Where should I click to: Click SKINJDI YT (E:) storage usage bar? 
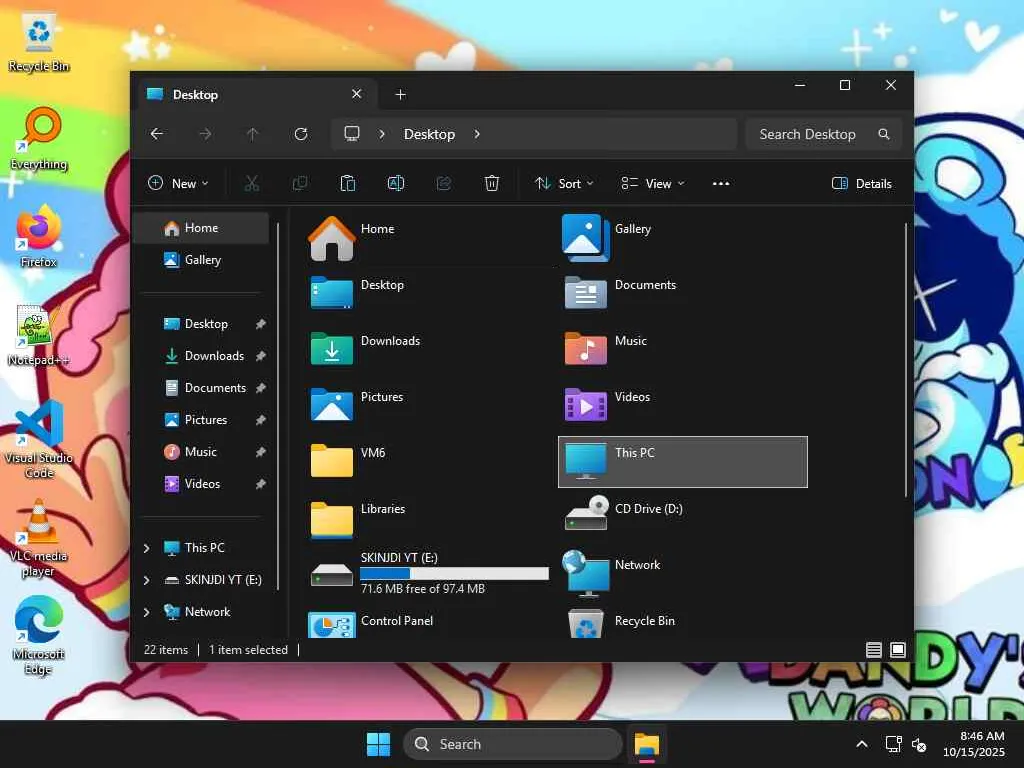click(455, 573)
